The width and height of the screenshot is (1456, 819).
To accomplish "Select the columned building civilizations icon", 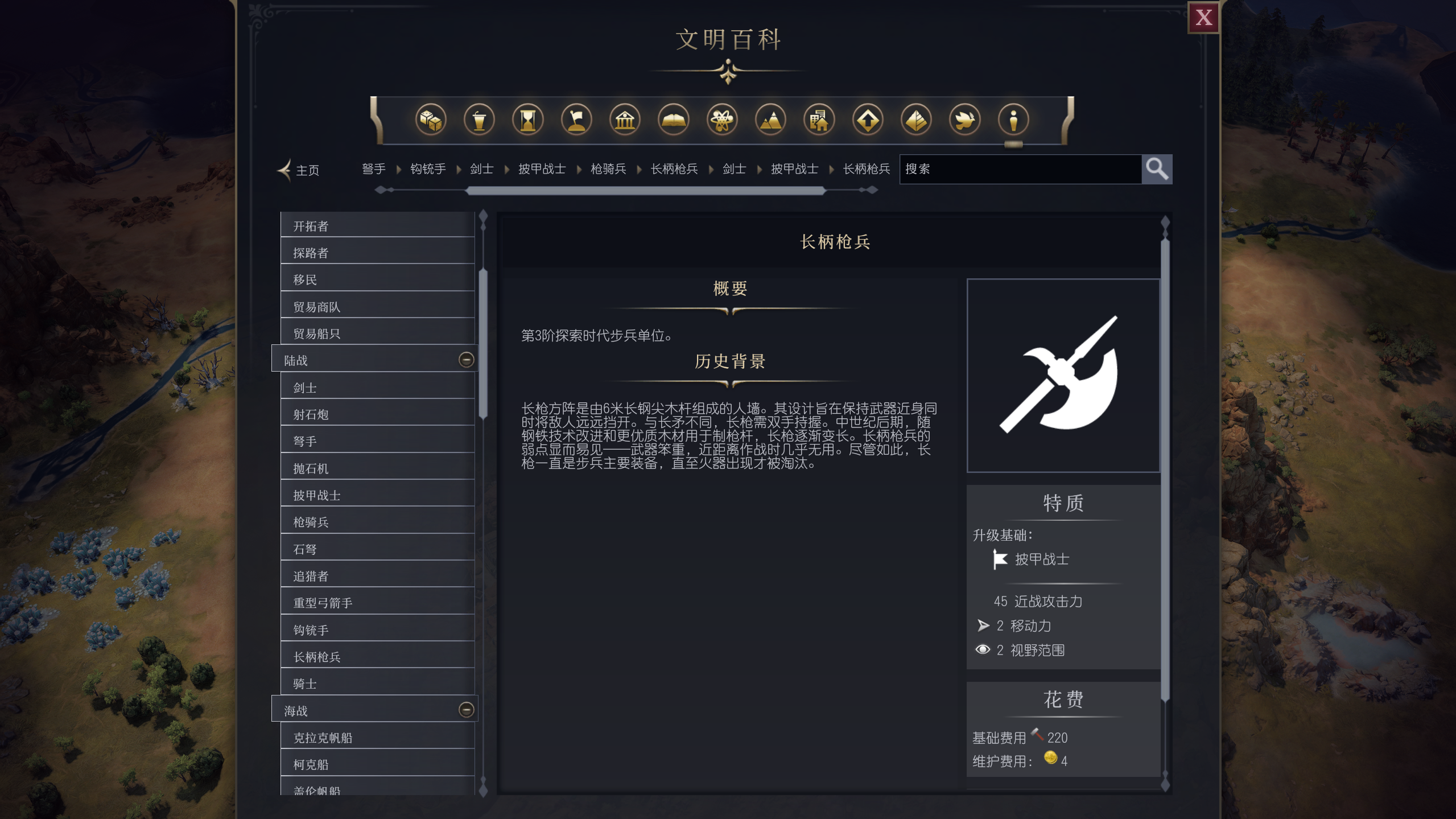I will coord(625,120).
